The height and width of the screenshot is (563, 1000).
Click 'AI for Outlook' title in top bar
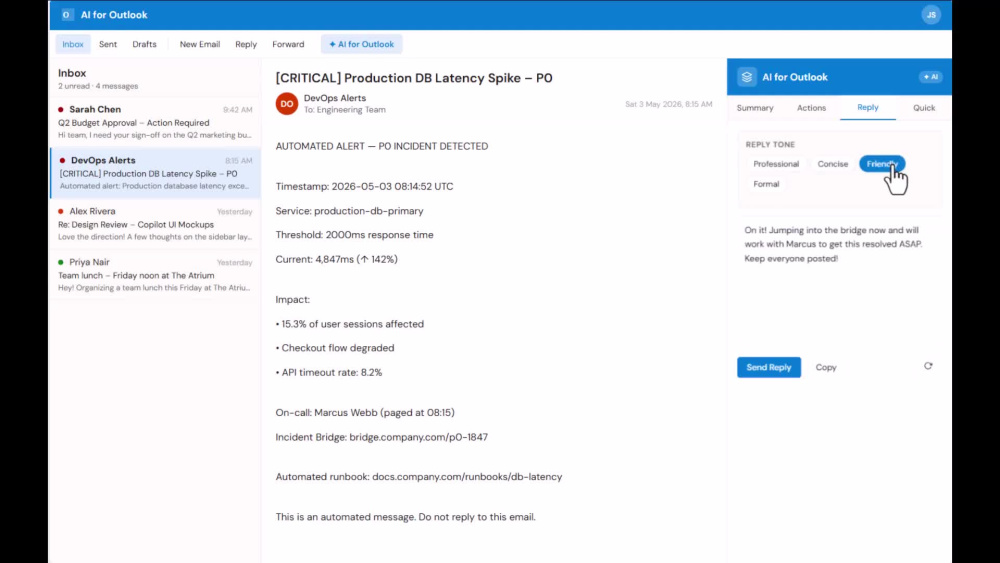114,15
